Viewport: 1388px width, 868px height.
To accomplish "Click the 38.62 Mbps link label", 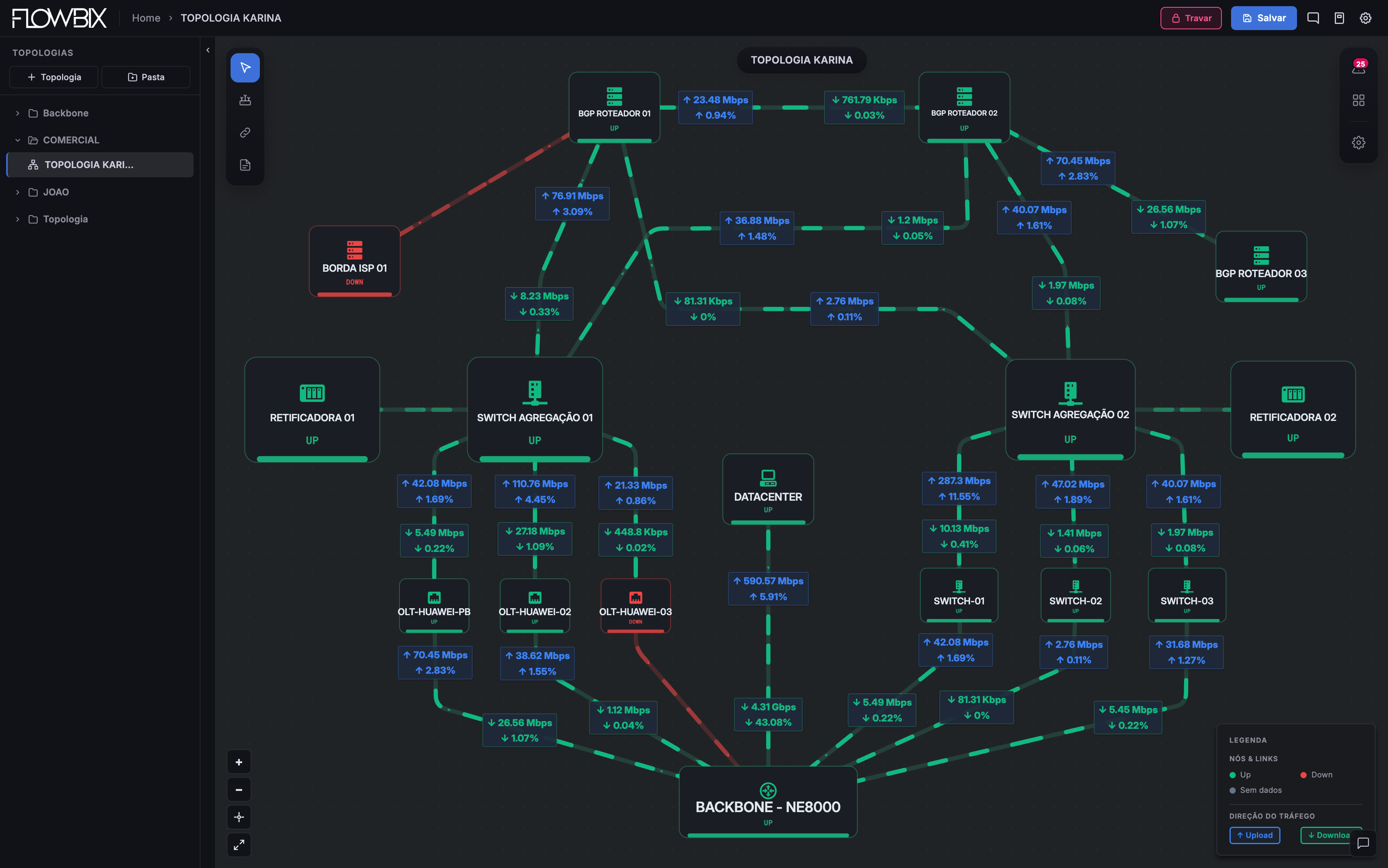I will coord(537,663).
